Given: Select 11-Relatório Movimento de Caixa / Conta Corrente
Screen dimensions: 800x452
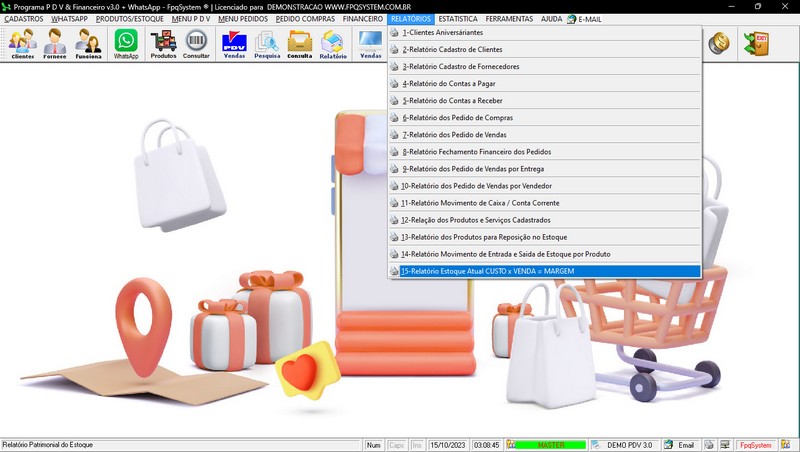Looking at the screenshot, I should [544, 203].
